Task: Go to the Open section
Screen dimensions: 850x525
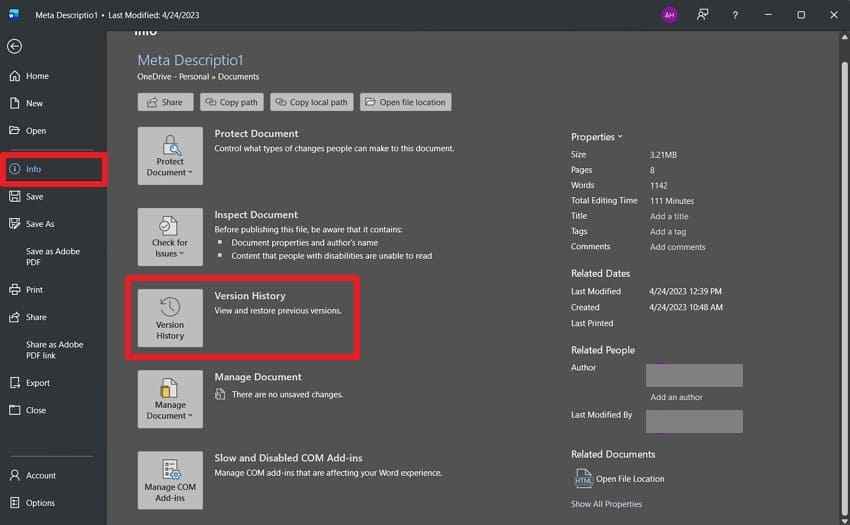Action: 28,131
